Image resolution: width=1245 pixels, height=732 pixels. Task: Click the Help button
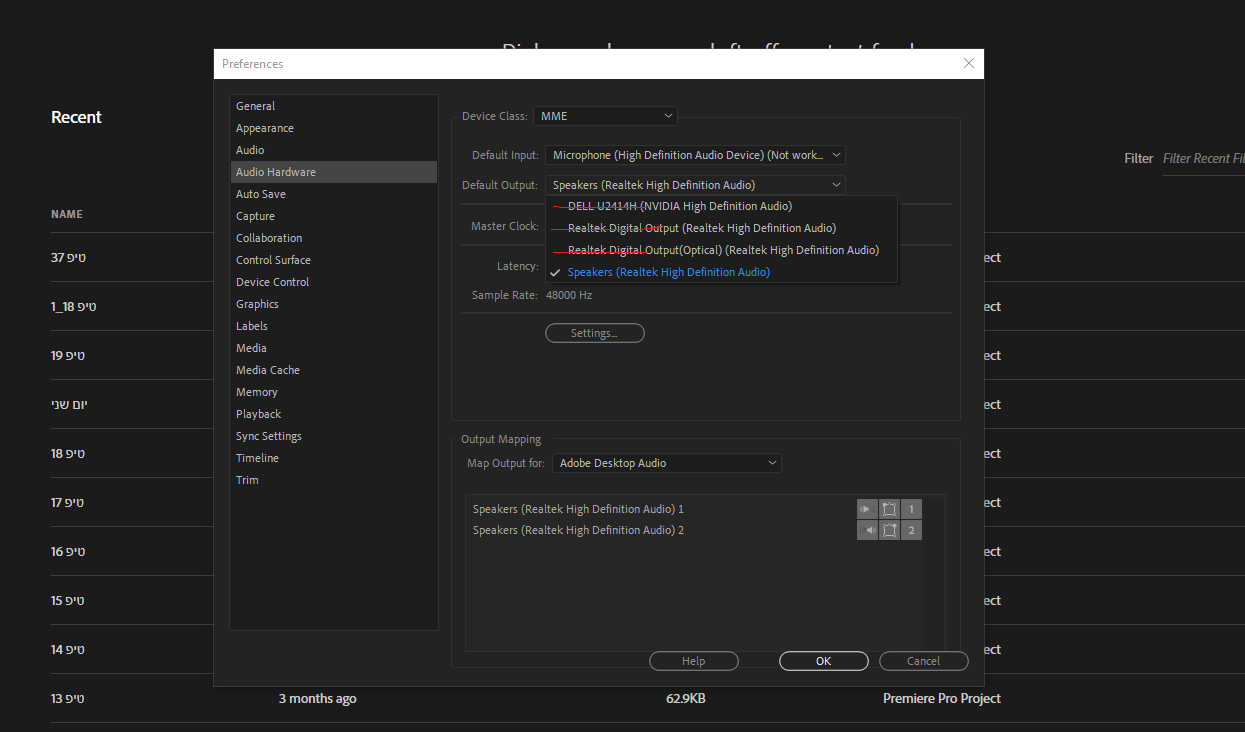click(x=693, y=661)
